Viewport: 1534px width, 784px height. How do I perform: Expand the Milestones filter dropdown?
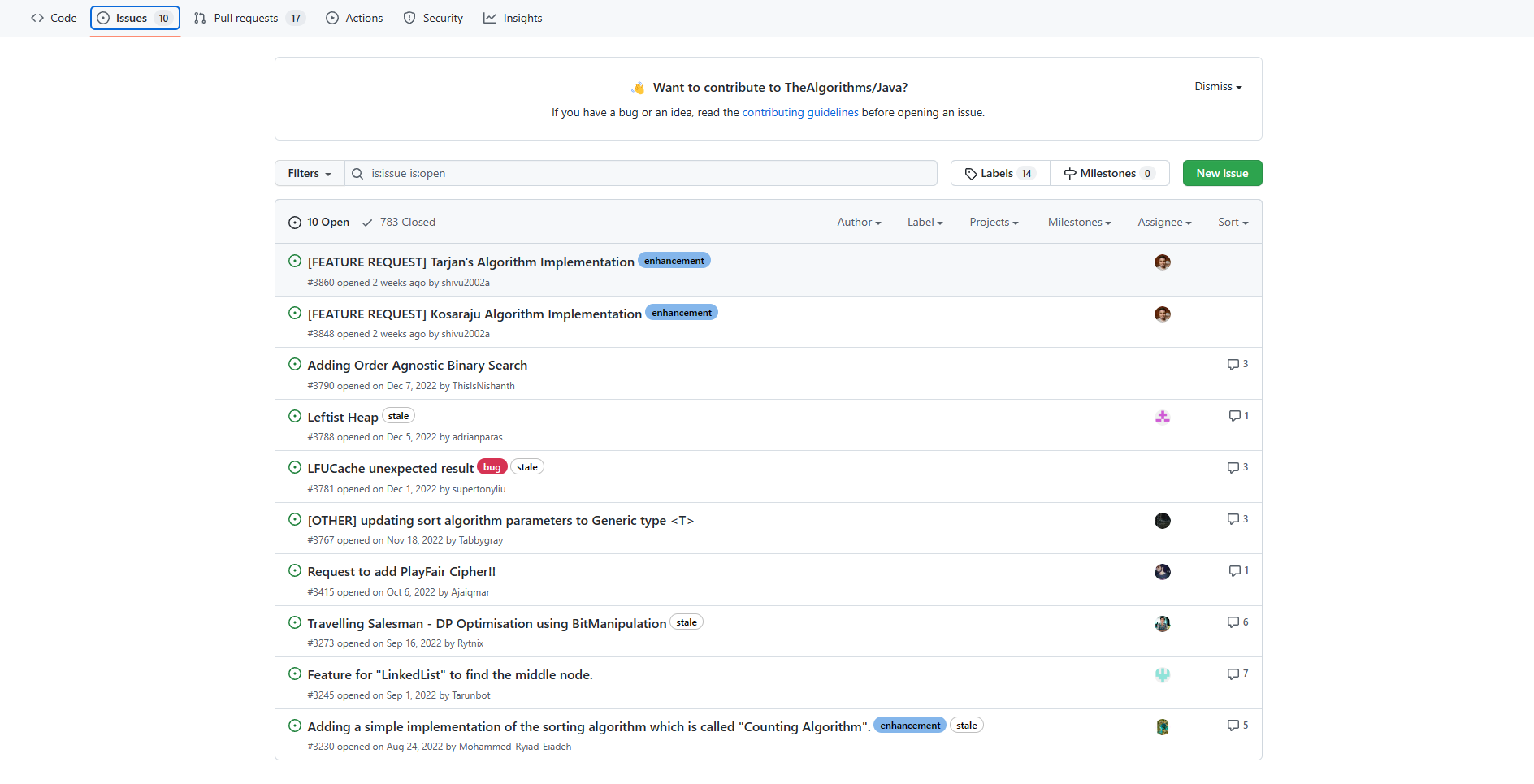[x=1079, y=222]
